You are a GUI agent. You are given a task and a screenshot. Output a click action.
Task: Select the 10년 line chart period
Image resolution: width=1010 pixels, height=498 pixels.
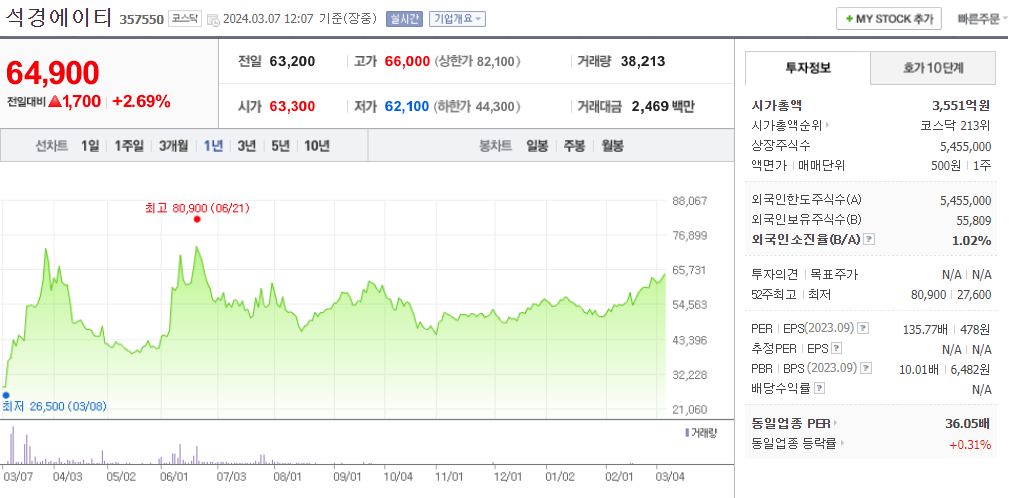pyautogui.click(x=317, y=146)
